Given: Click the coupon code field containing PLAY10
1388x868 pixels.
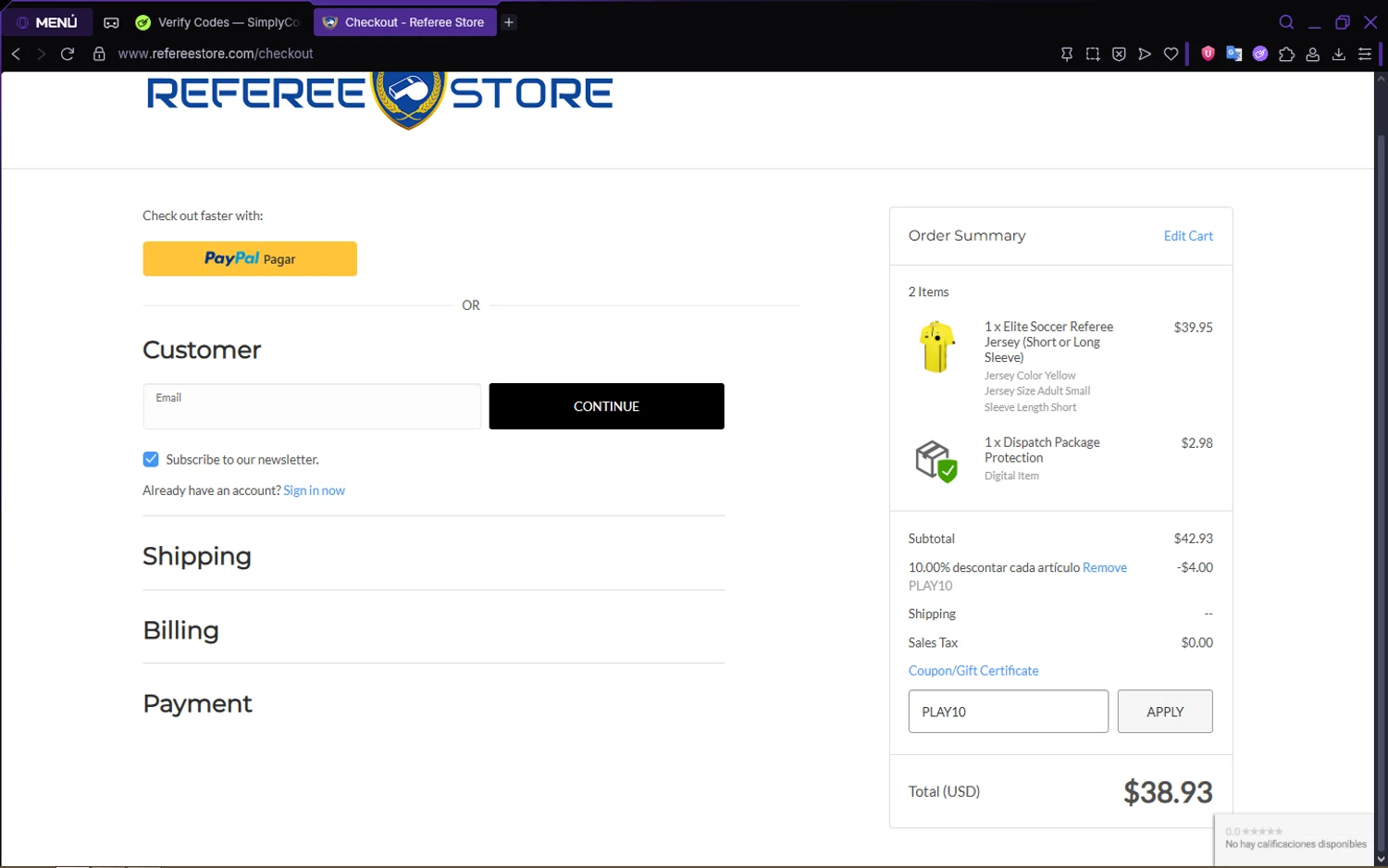Looking at the screenshot, I should click(x=1009, y=712).
